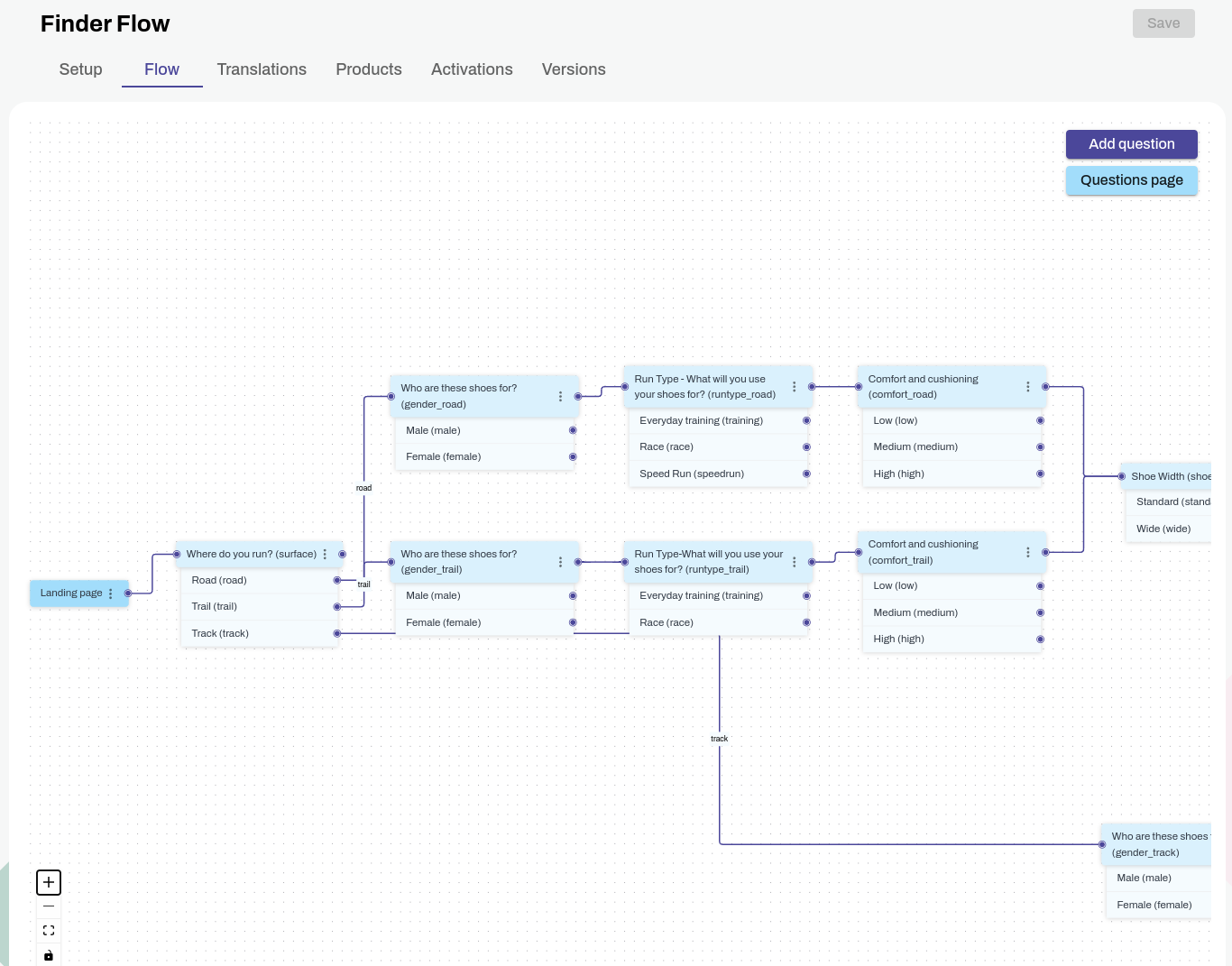The image size is (1232, 966).
Task: Click the Track (track) answer connector dot
Action: [x=337, y=633]
